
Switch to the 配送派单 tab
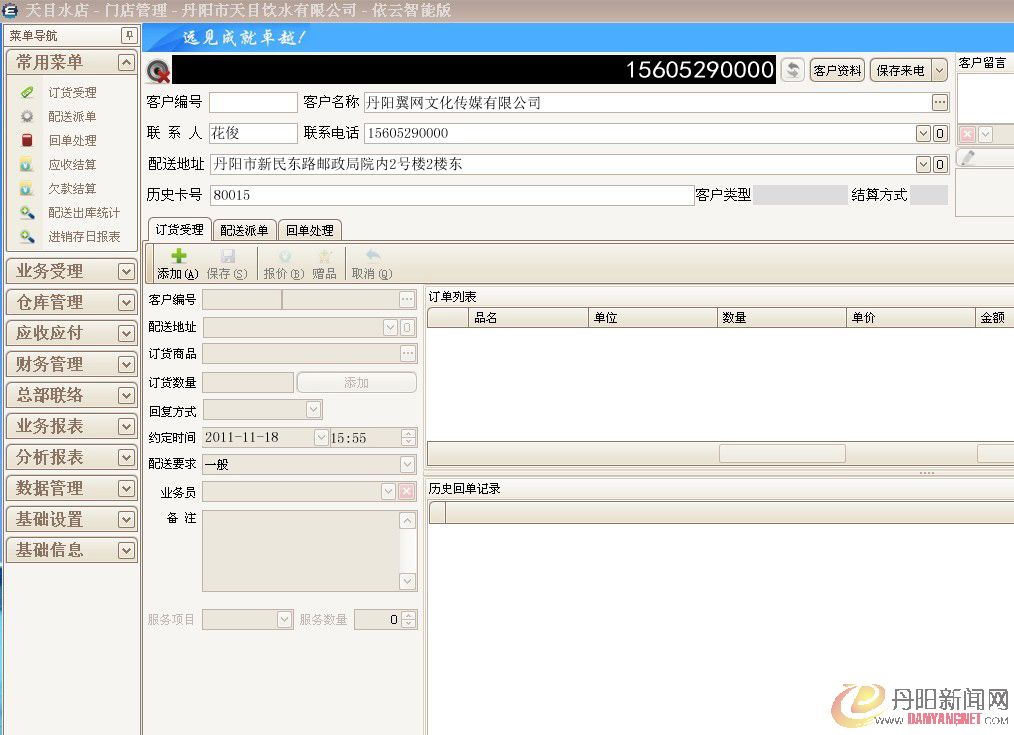[244, 230]
